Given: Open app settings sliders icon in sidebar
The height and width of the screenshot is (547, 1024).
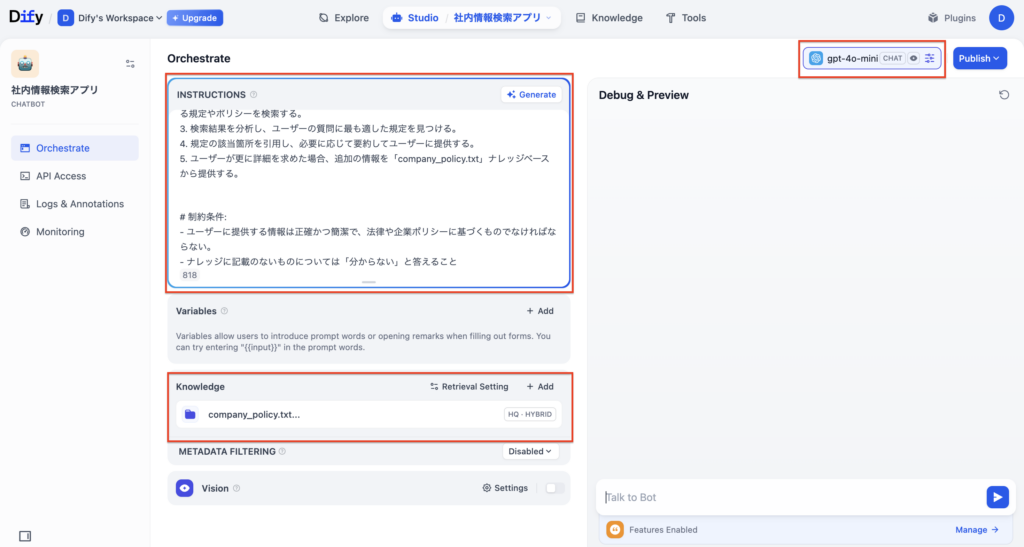Looking at the screenshot, I should pos(130,64).
